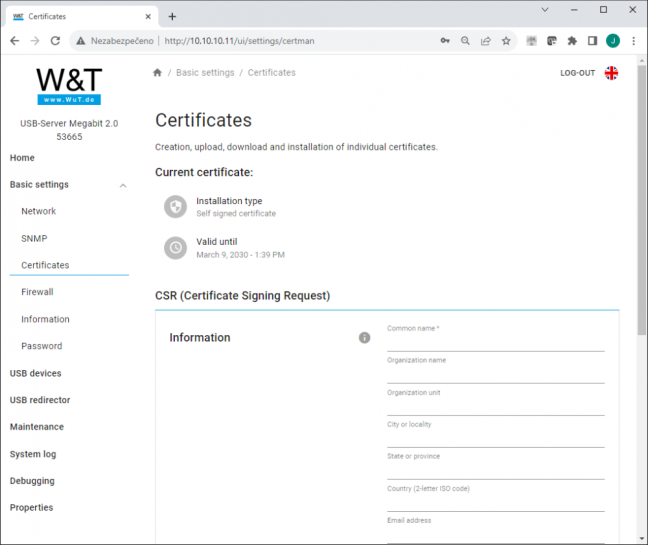This screenshot has height=545, width=648.
Task: Open the info icon beside Information heading
Action: coord(364,338)
